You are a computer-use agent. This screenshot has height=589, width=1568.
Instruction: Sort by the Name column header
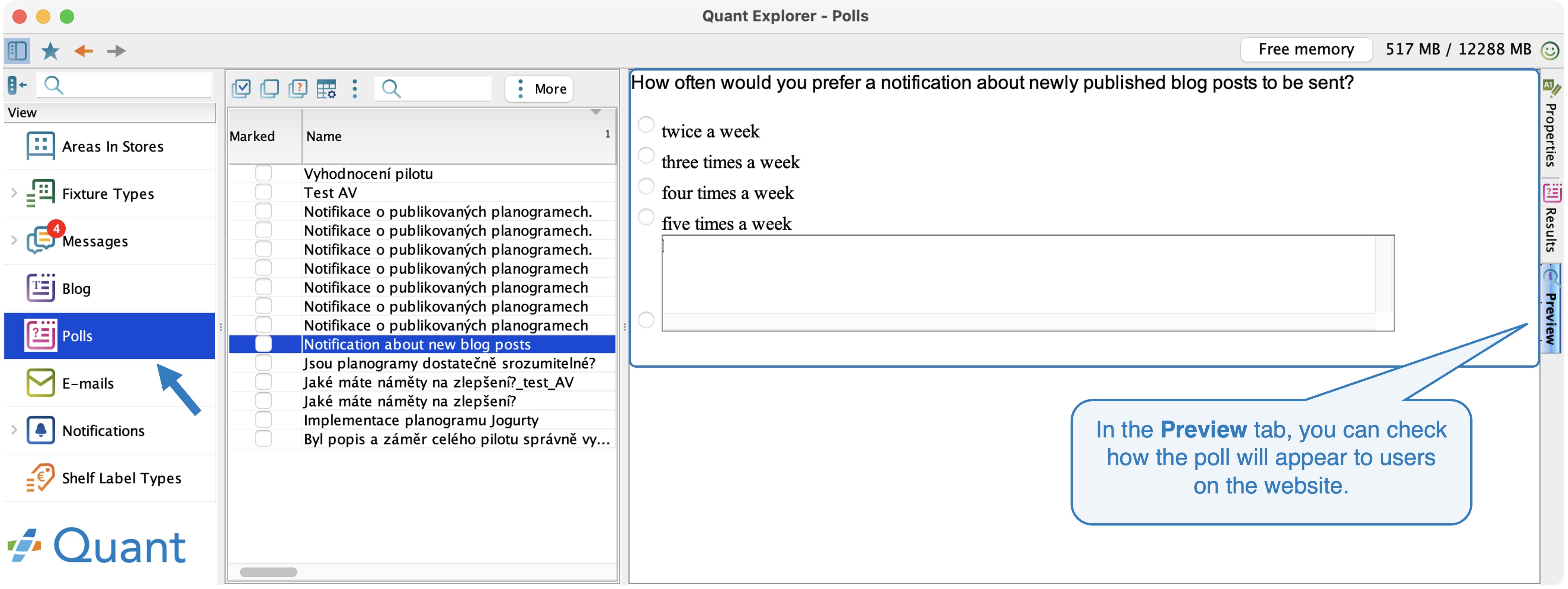tap(459, 137)
